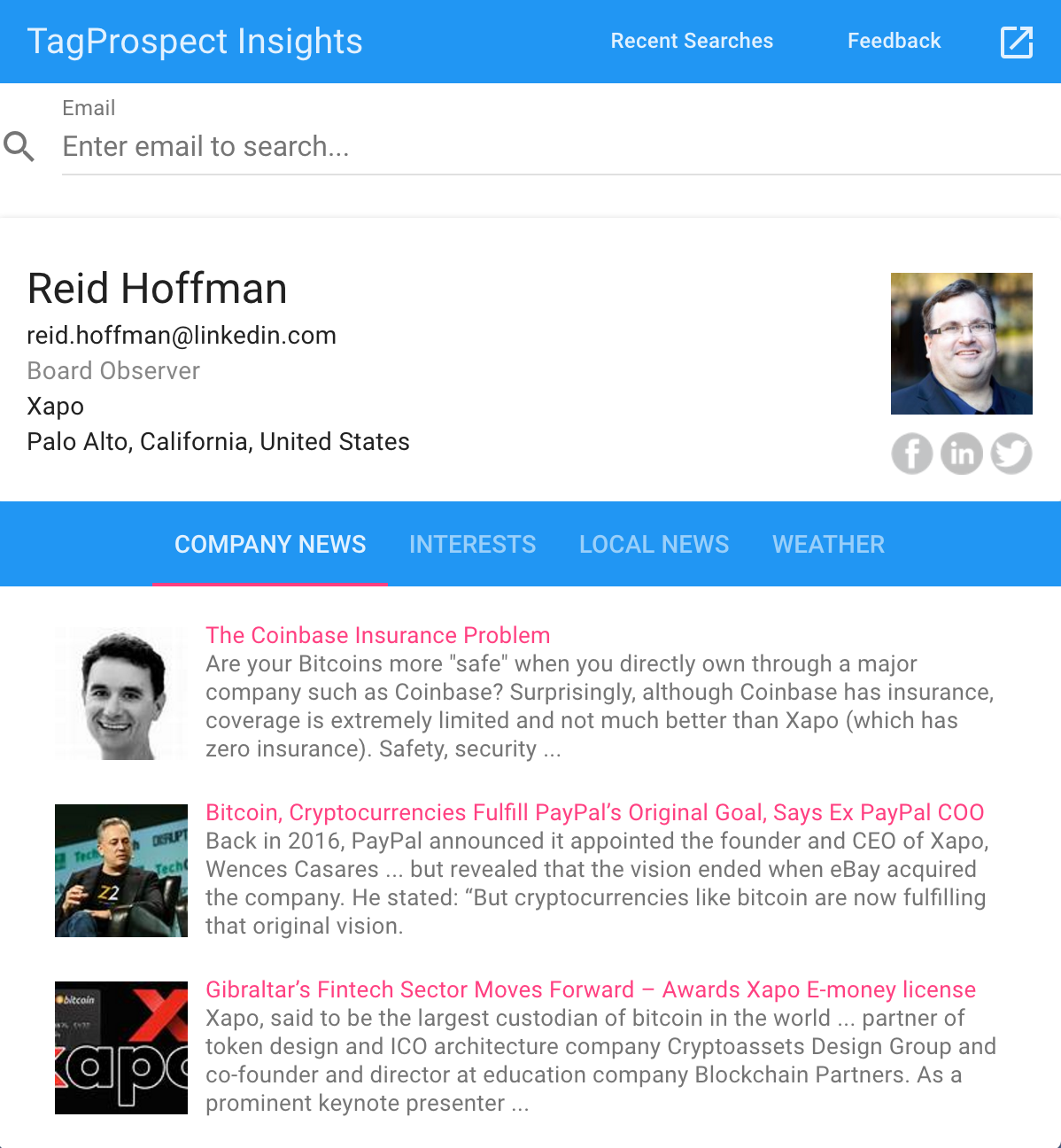Click the Board Observer job title
This screenshot has height=1148, width=1061.
point(113,371)
